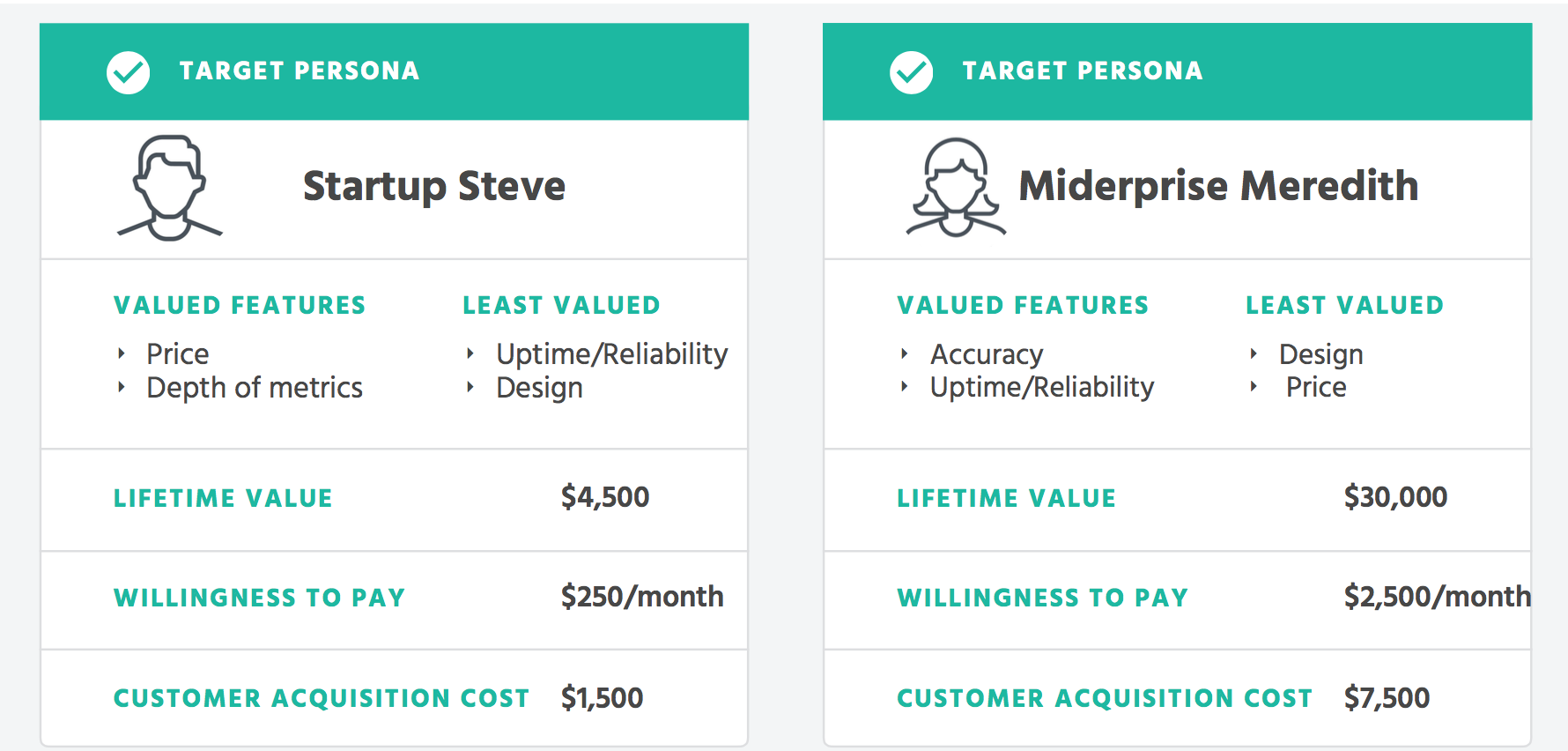Click the Miderprise Meredith female avatar icon
This screenshot has height=751, width=1568.
(x=956, y=187)
